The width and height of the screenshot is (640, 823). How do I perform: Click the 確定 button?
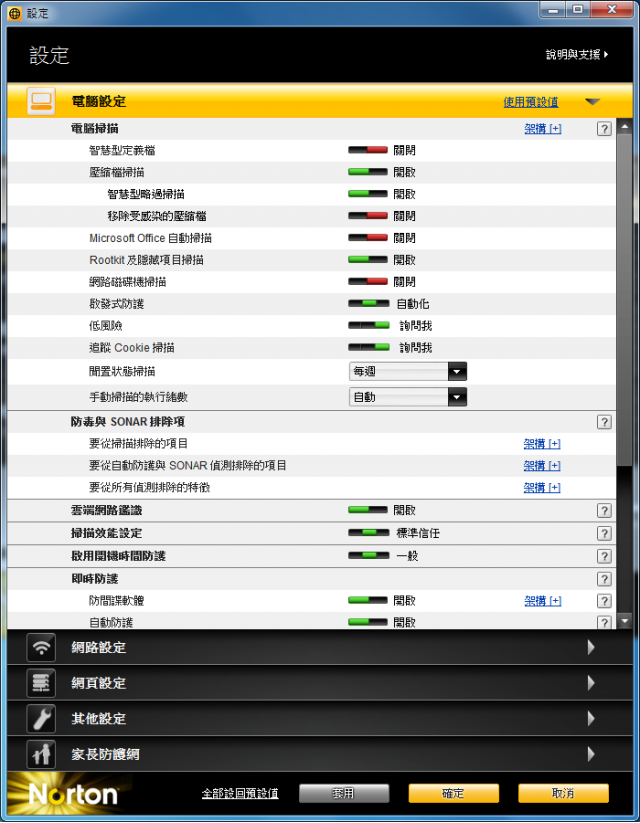(x=454, y=794)
